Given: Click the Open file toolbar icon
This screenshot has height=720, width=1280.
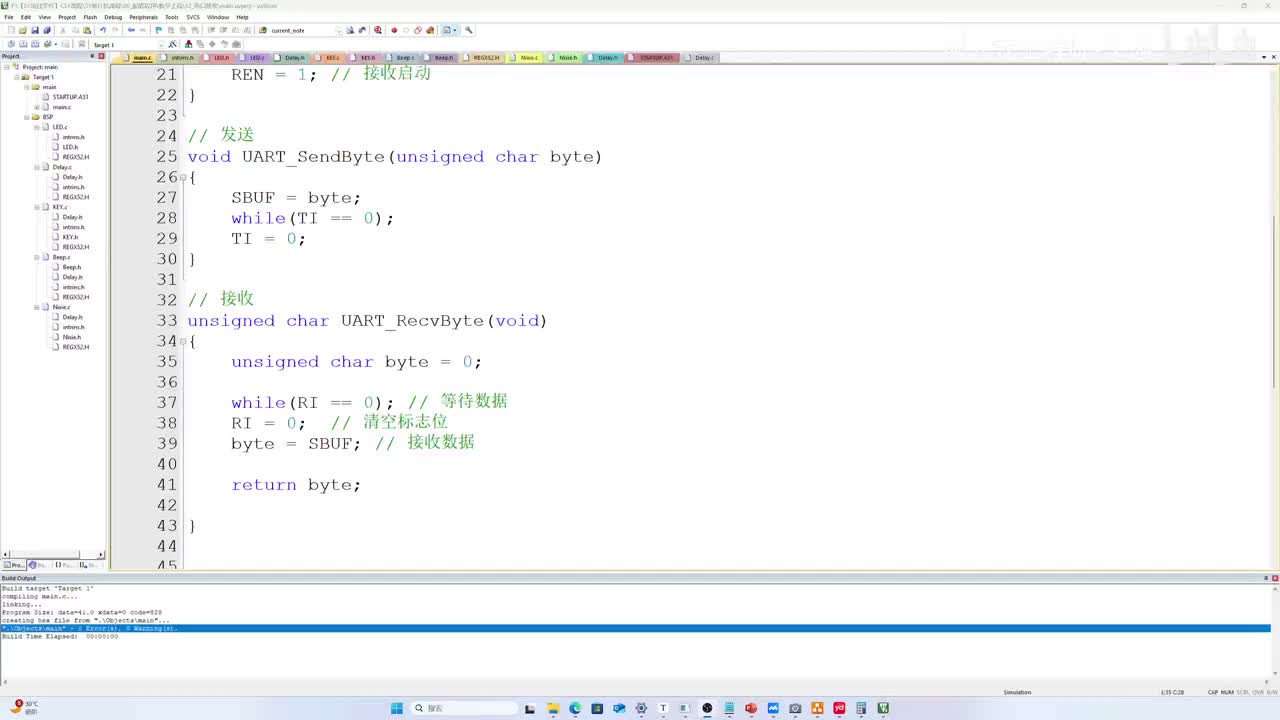Looking at the screenshot, I should click(x=22, y=30).
